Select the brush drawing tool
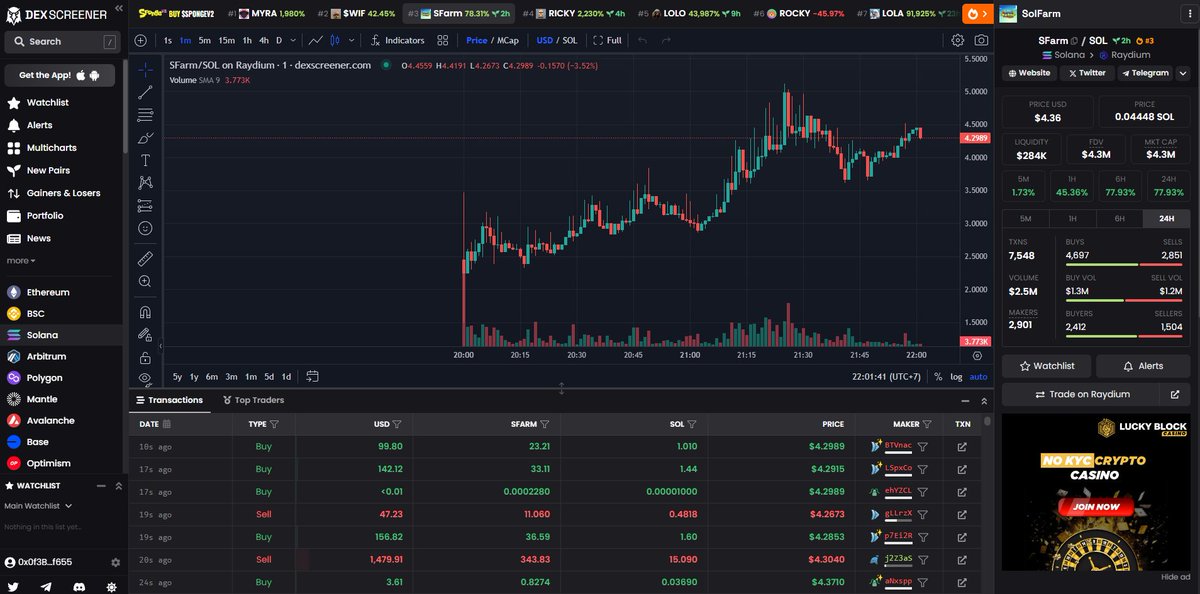1200x594 pixels. (146, 138)
